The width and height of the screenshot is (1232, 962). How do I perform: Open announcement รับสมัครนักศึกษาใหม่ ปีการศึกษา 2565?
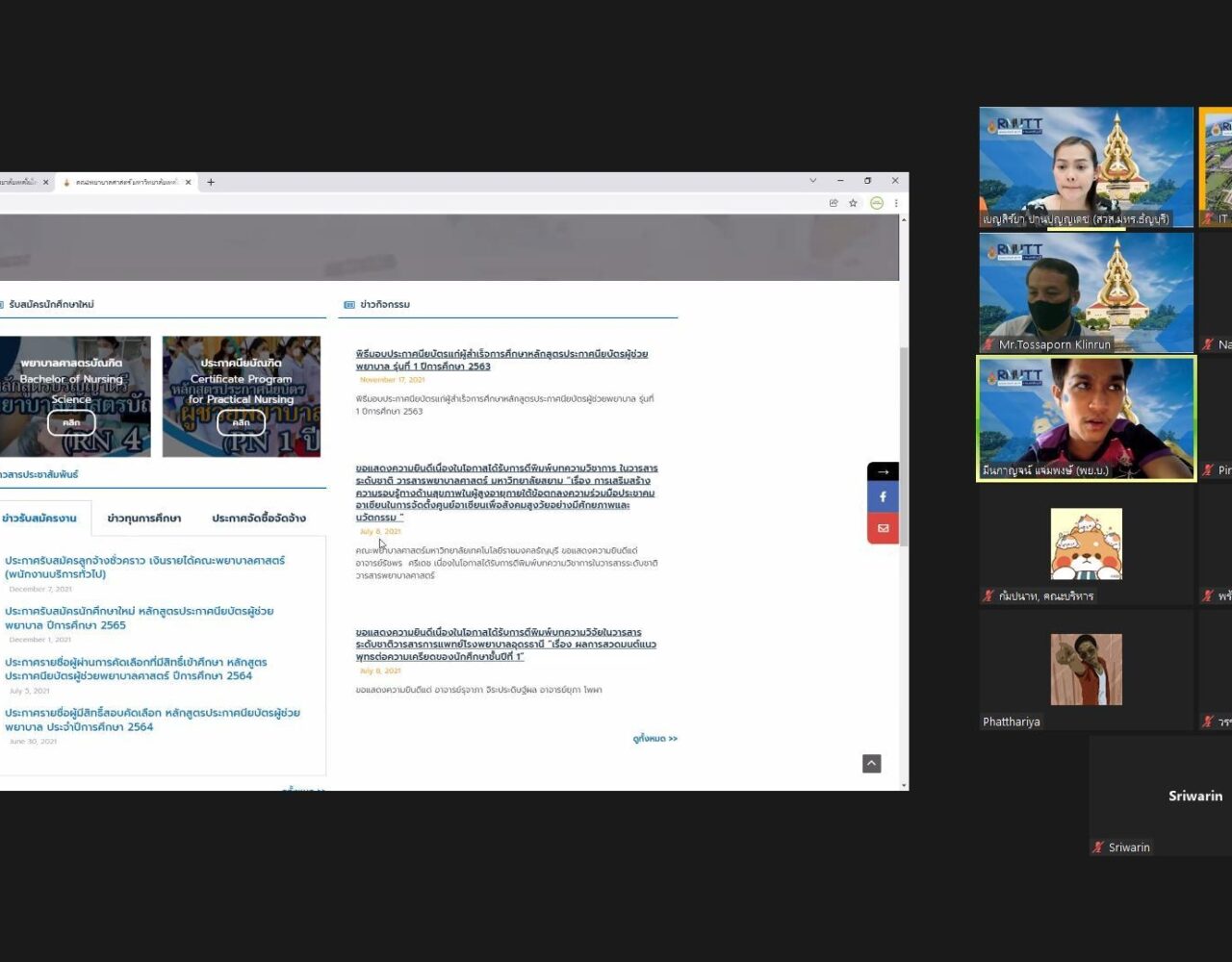(x=140, y=618)
